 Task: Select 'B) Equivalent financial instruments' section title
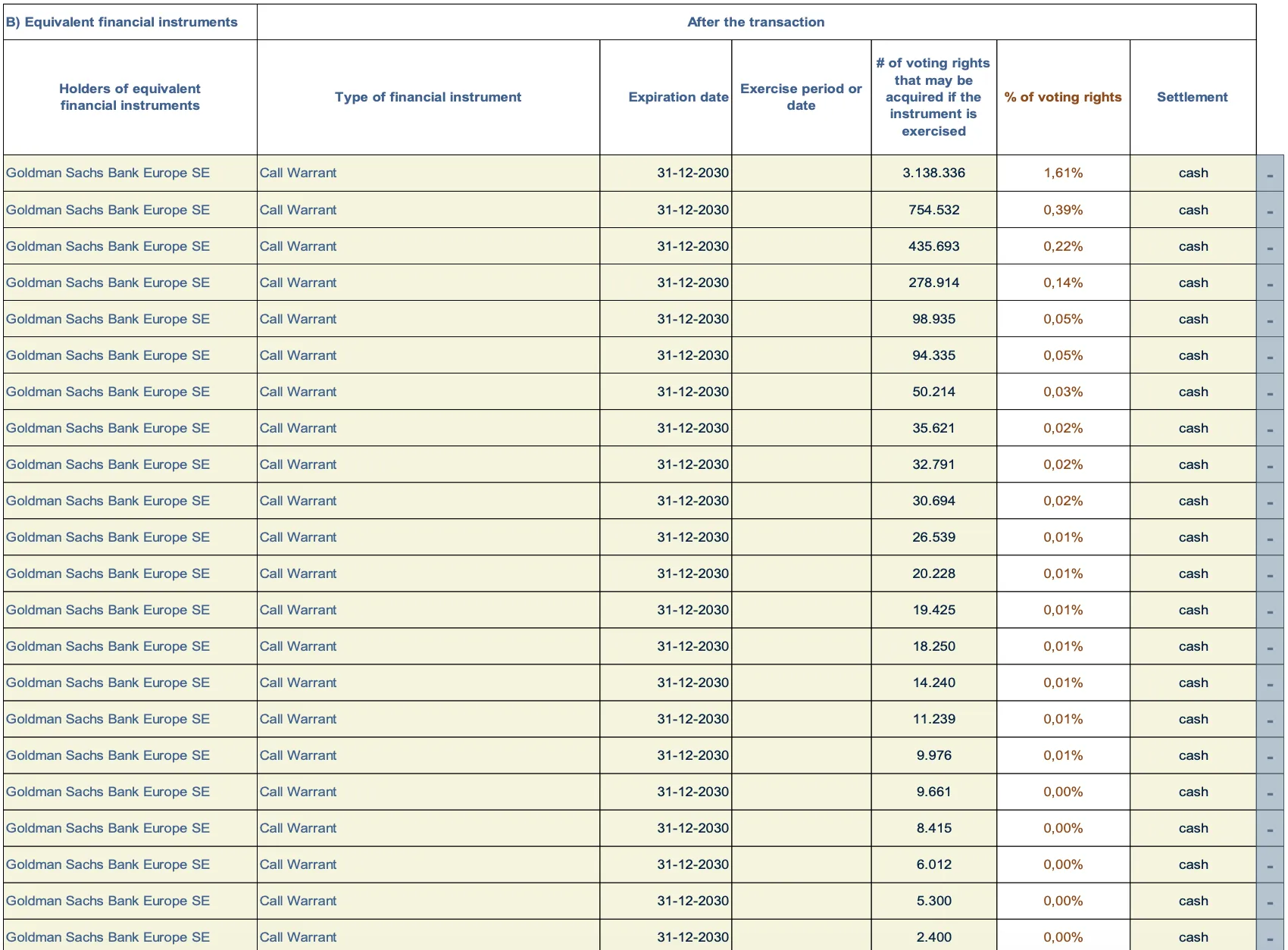[x=130, y=22]
